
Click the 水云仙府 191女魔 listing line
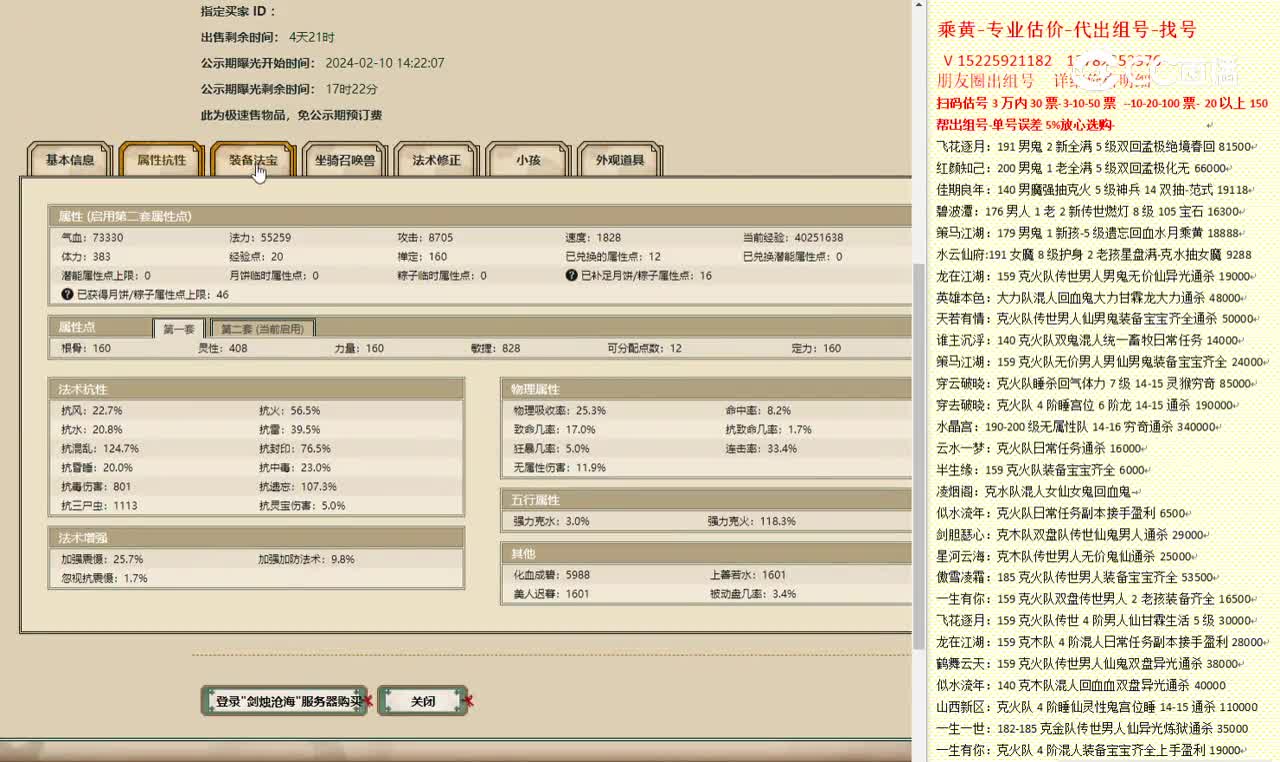(1094, 254)
